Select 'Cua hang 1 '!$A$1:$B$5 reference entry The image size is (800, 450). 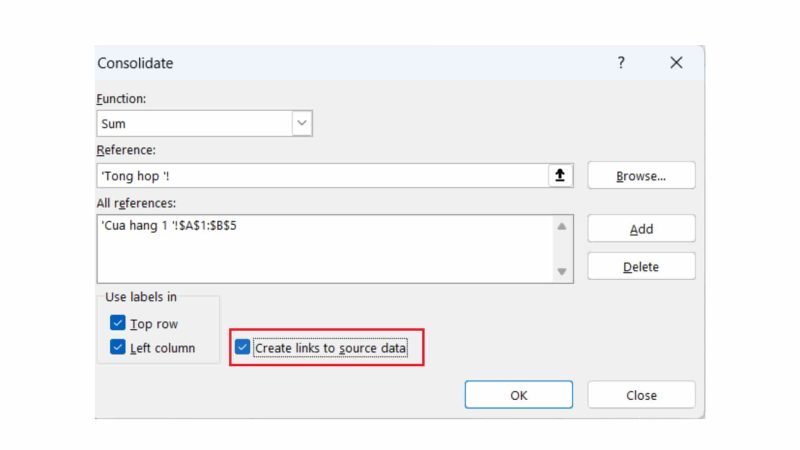[x=169, y=226]
